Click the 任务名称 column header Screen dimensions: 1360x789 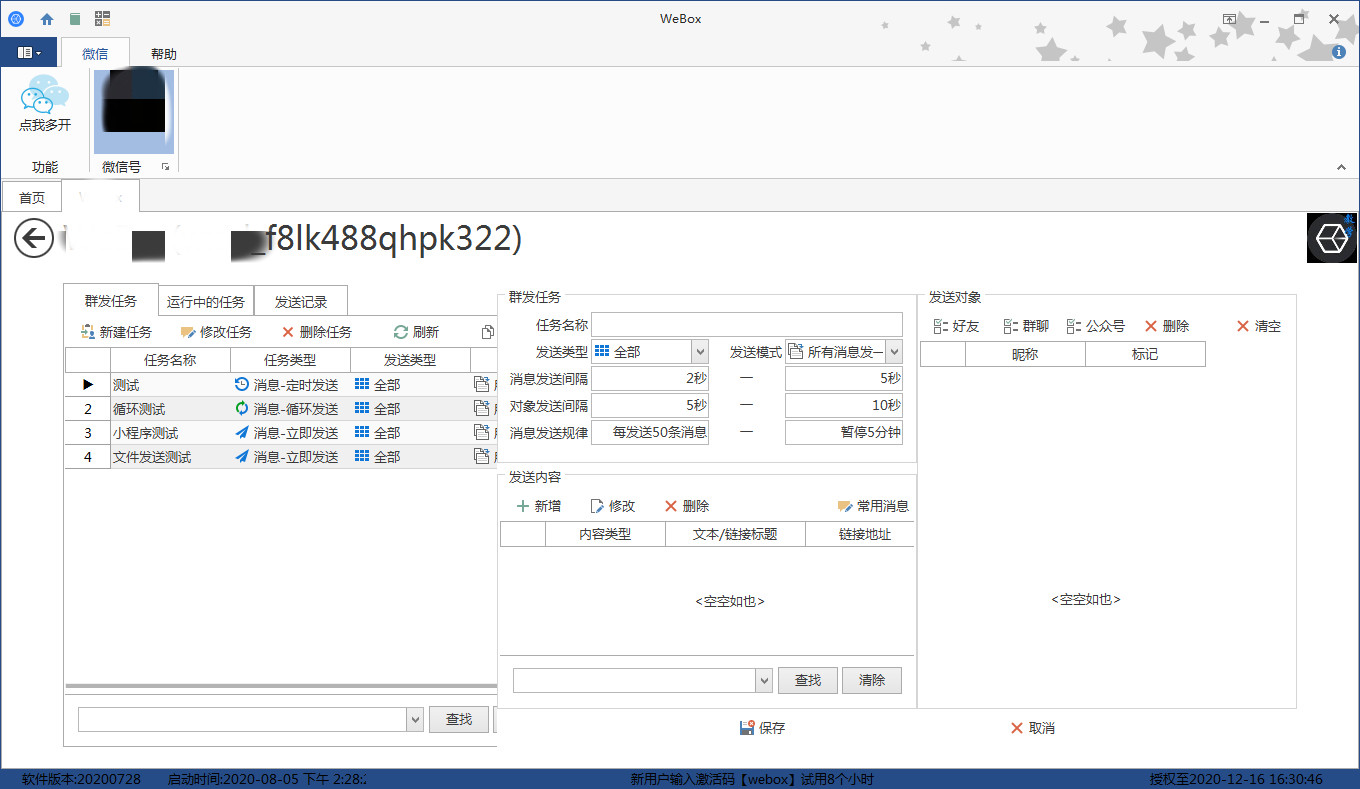[x=170, y=360]
